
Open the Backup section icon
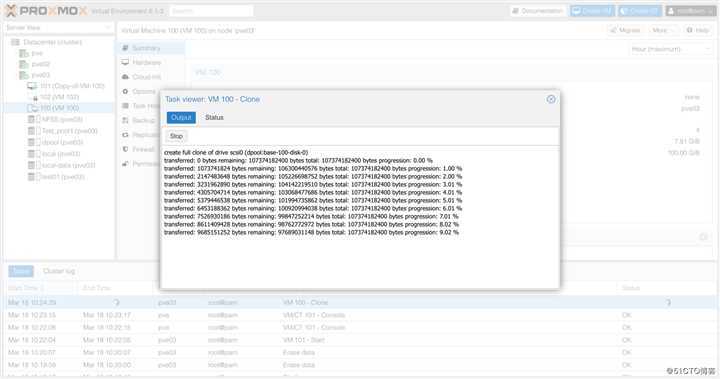coord(125,120)
